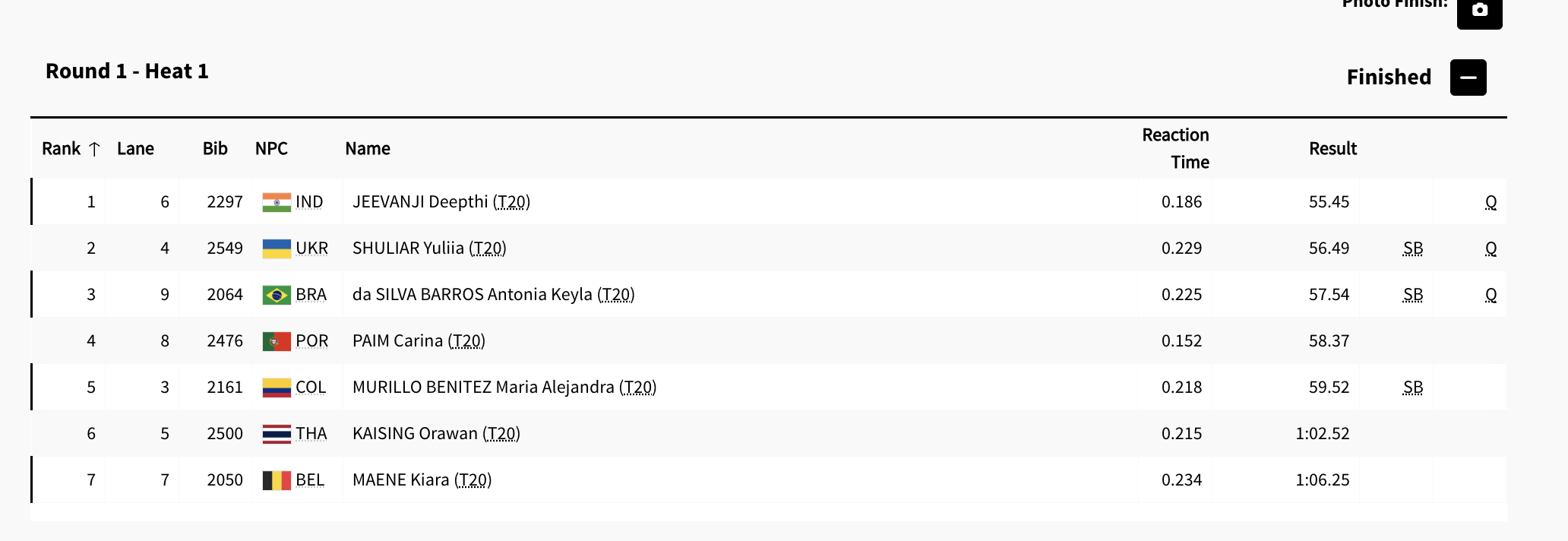Viewport: 1568px width, 541px height.
Task: Click the India flag icon
Action: coord(277,202)
